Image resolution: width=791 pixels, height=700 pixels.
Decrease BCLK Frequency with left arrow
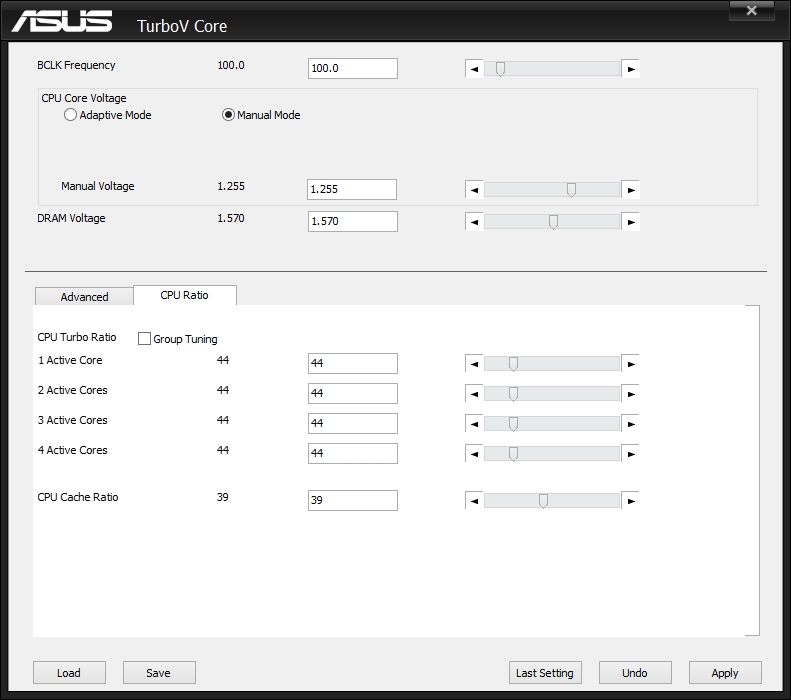(x=474, y=69)
